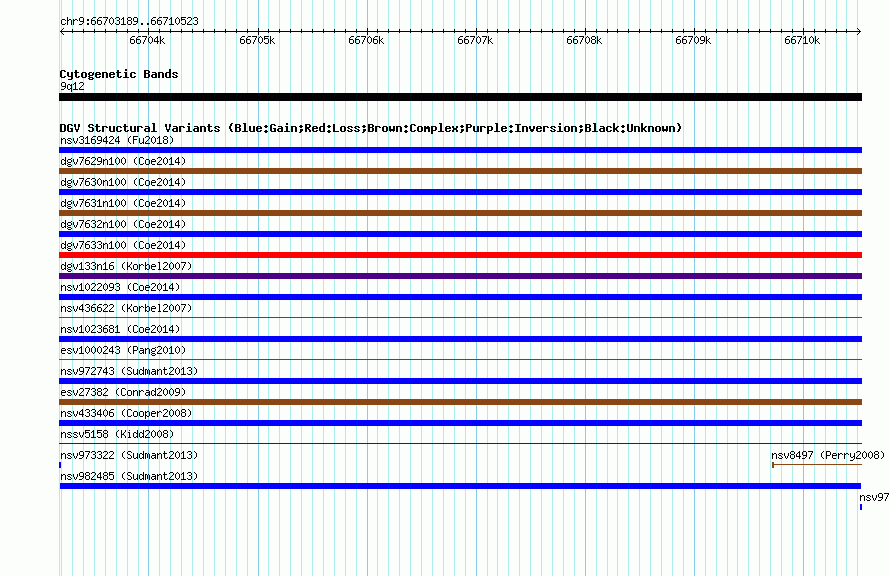Viewport: 890px width, 576px height.
Task: Click the chr9:66703189..66710523 coordinate label
Action: pyautogui.click(x=129, y=21)
